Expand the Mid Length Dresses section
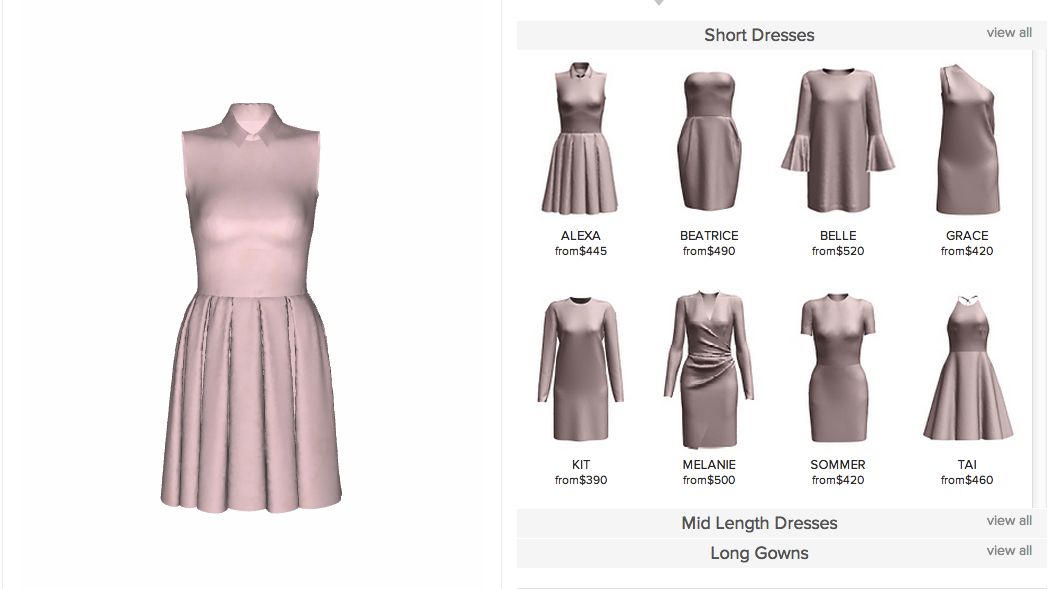Image resolution: width=1050 pixels, height=589 pixels. coord(759,523)
